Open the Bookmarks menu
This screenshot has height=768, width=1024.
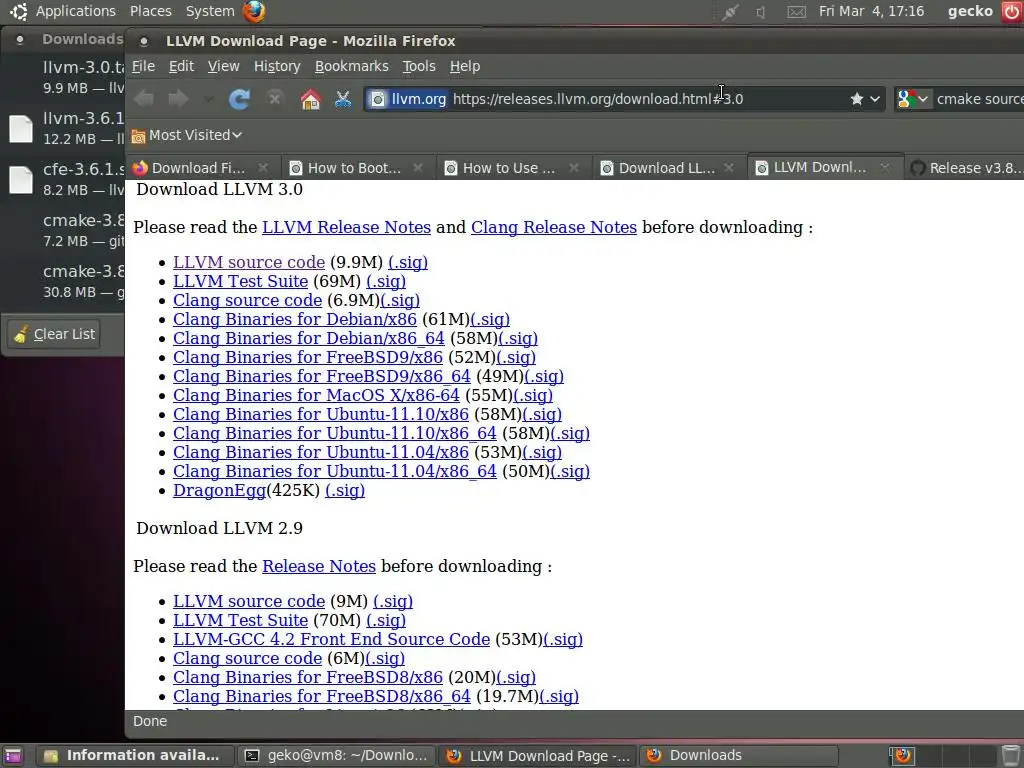click(x=351, y=66)
